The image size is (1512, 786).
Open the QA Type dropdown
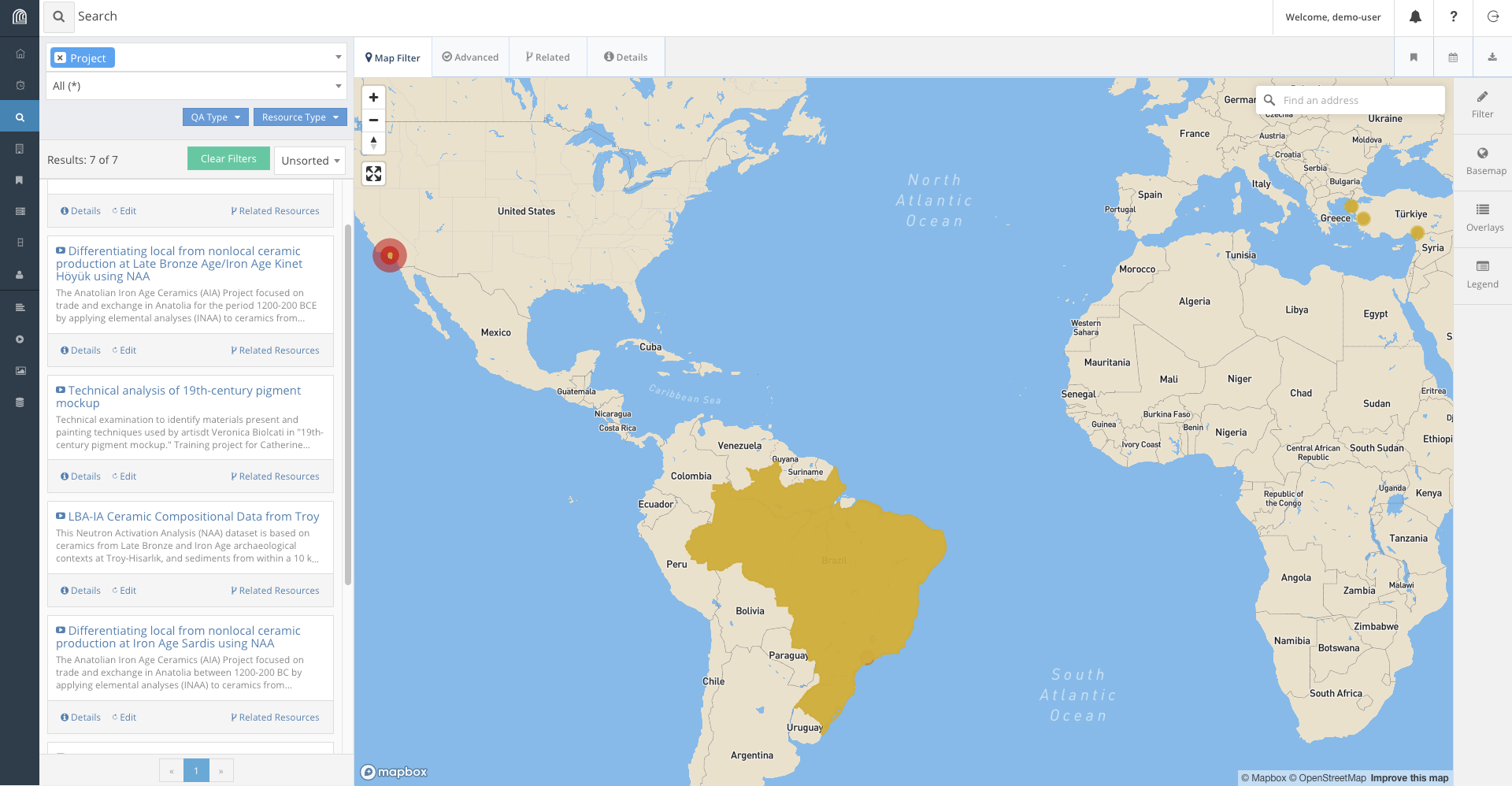click(215, 117)
